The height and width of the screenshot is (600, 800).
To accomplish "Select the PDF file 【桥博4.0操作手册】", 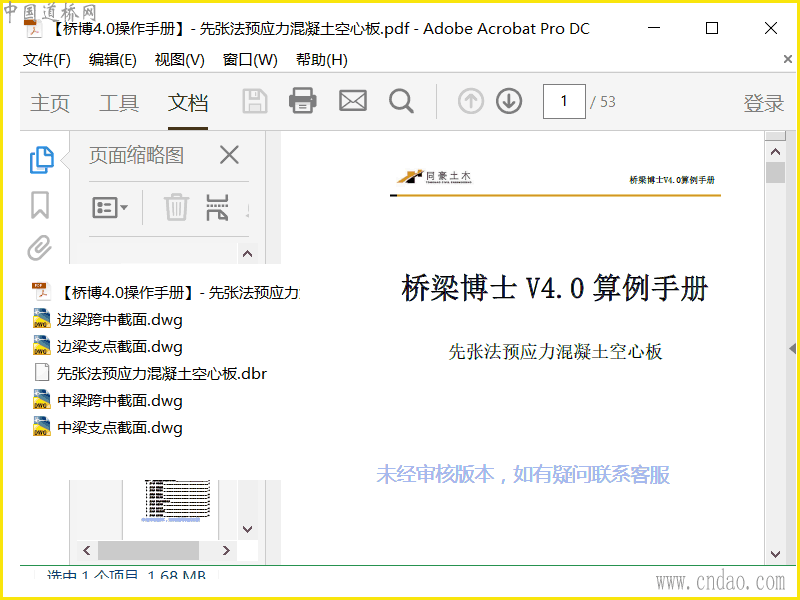I will point(166,292).
